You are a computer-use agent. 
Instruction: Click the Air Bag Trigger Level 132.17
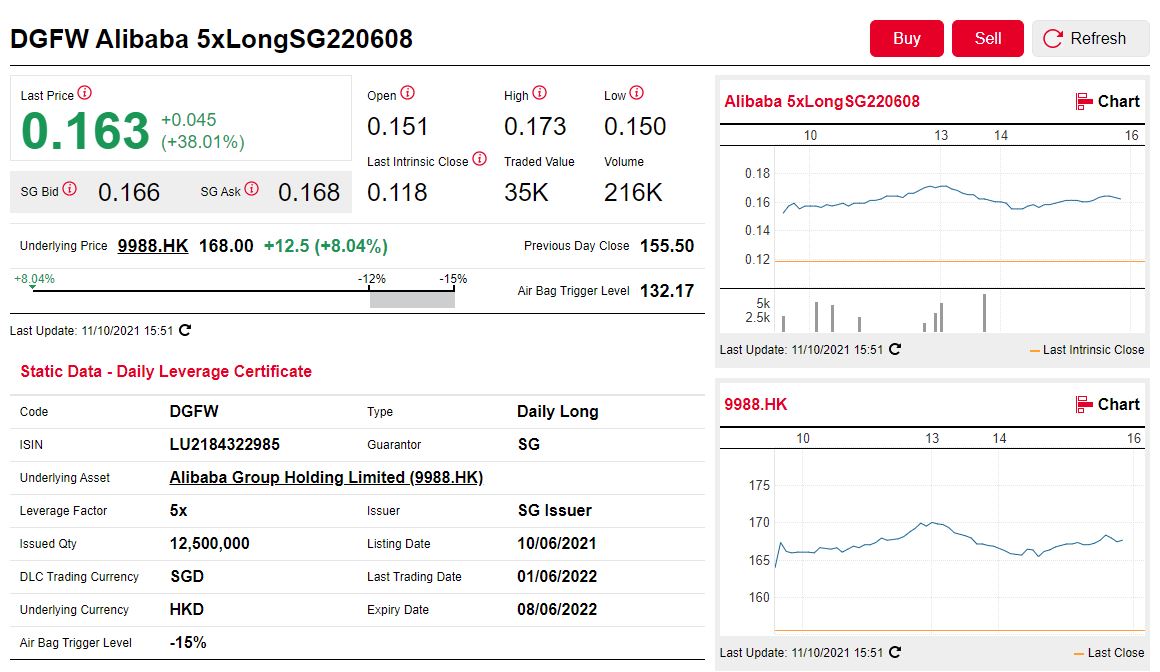point(667,291)
